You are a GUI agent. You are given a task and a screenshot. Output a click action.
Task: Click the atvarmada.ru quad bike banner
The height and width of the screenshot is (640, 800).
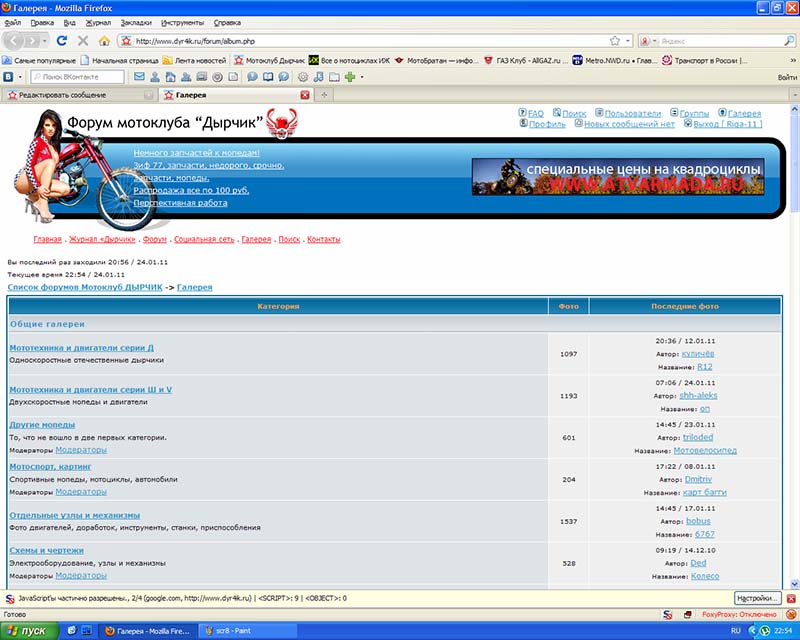tap(618, 177)
